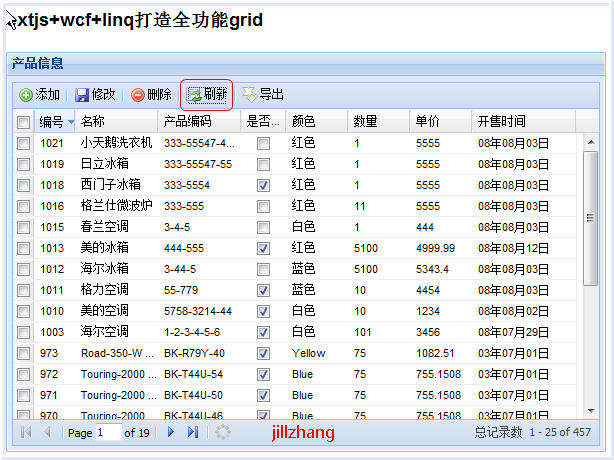Select the row checkbox for product 1013
614x460 pixels.
tap(23, 248)
